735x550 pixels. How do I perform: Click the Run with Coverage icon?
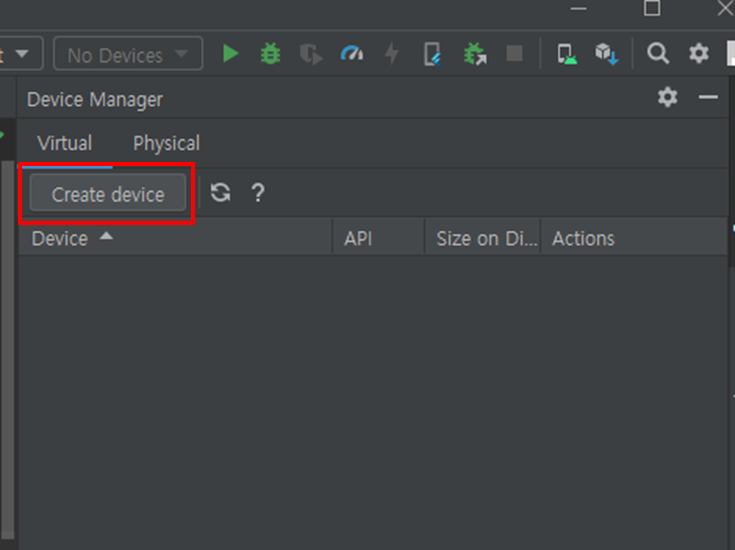point(311,54)
